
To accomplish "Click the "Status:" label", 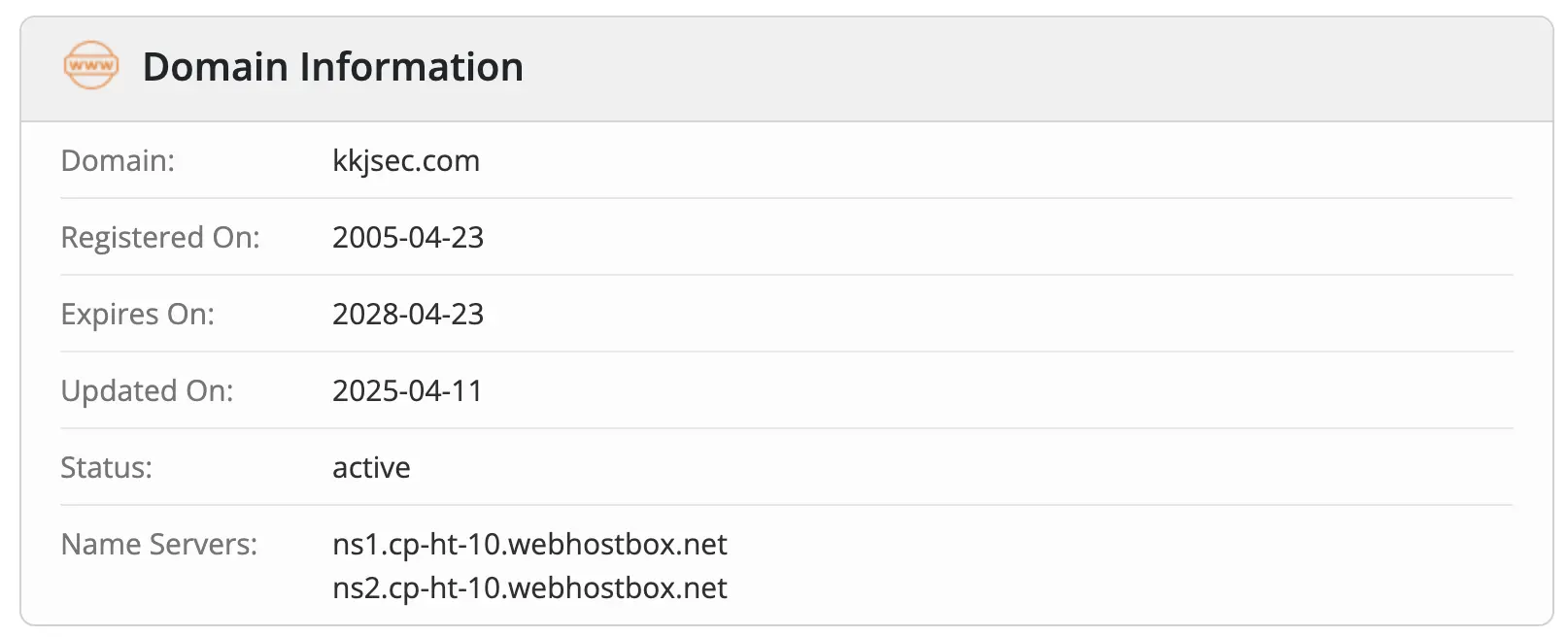I will tap(106, 467).
